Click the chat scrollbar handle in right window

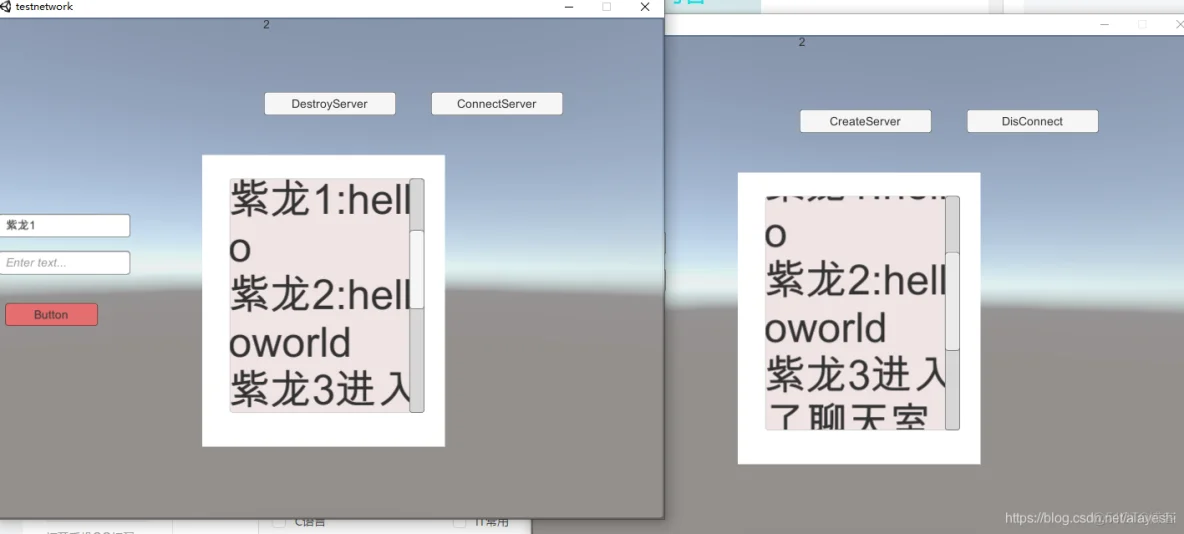tap(953, 301)
